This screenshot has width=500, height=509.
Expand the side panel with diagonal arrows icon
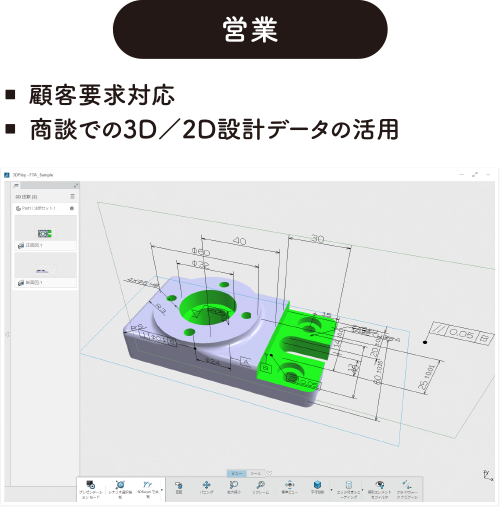point(76,185)
